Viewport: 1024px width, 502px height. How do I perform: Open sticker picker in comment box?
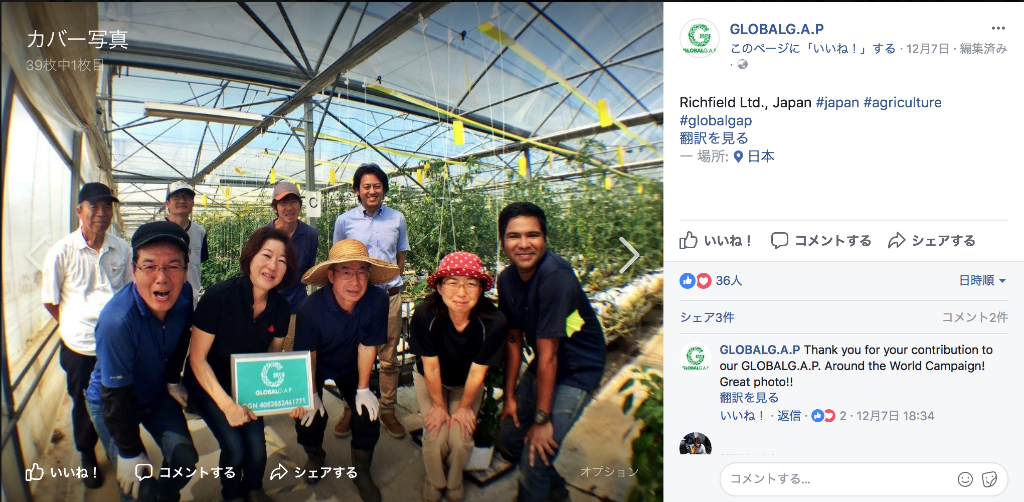point(989,479)
